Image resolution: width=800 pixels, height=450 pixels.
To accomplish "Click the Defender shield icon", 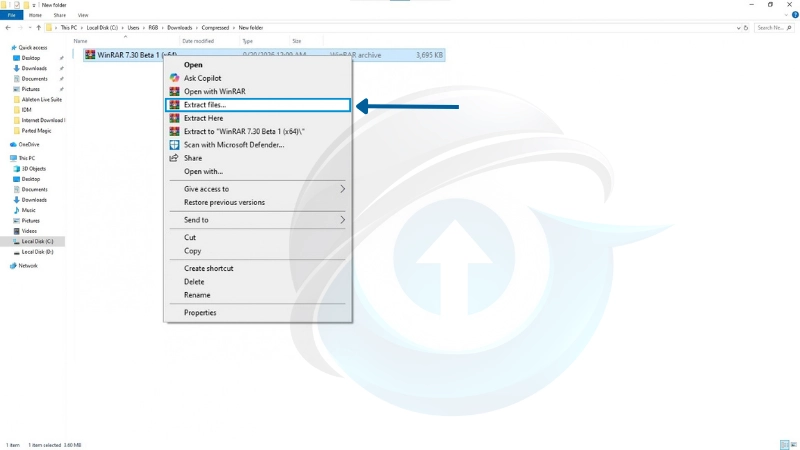I will 174,145.
